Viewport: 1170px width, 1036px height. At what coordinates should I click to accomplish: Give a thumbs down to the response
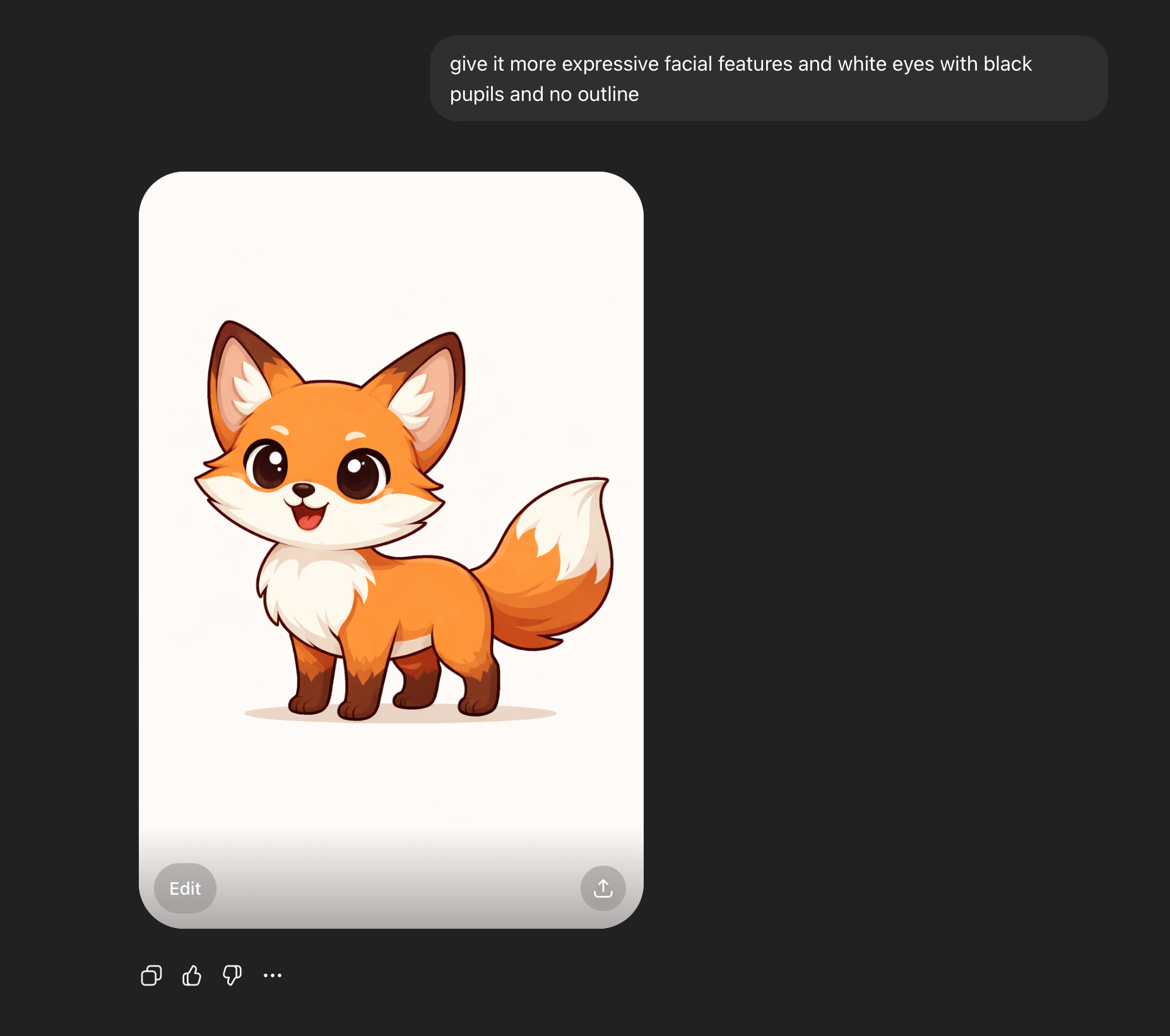tap(232, 975)
